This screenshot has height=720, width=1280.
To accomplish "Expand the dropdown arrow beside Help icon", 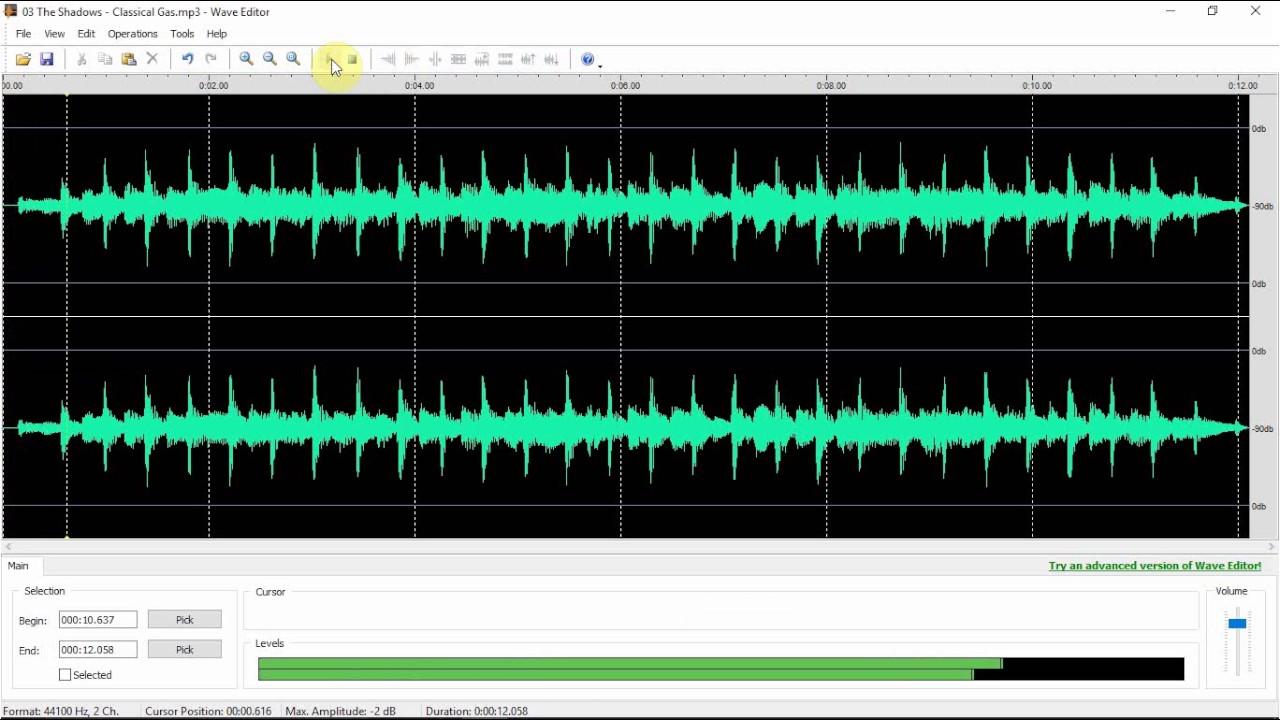I will [x=600, y=64].
